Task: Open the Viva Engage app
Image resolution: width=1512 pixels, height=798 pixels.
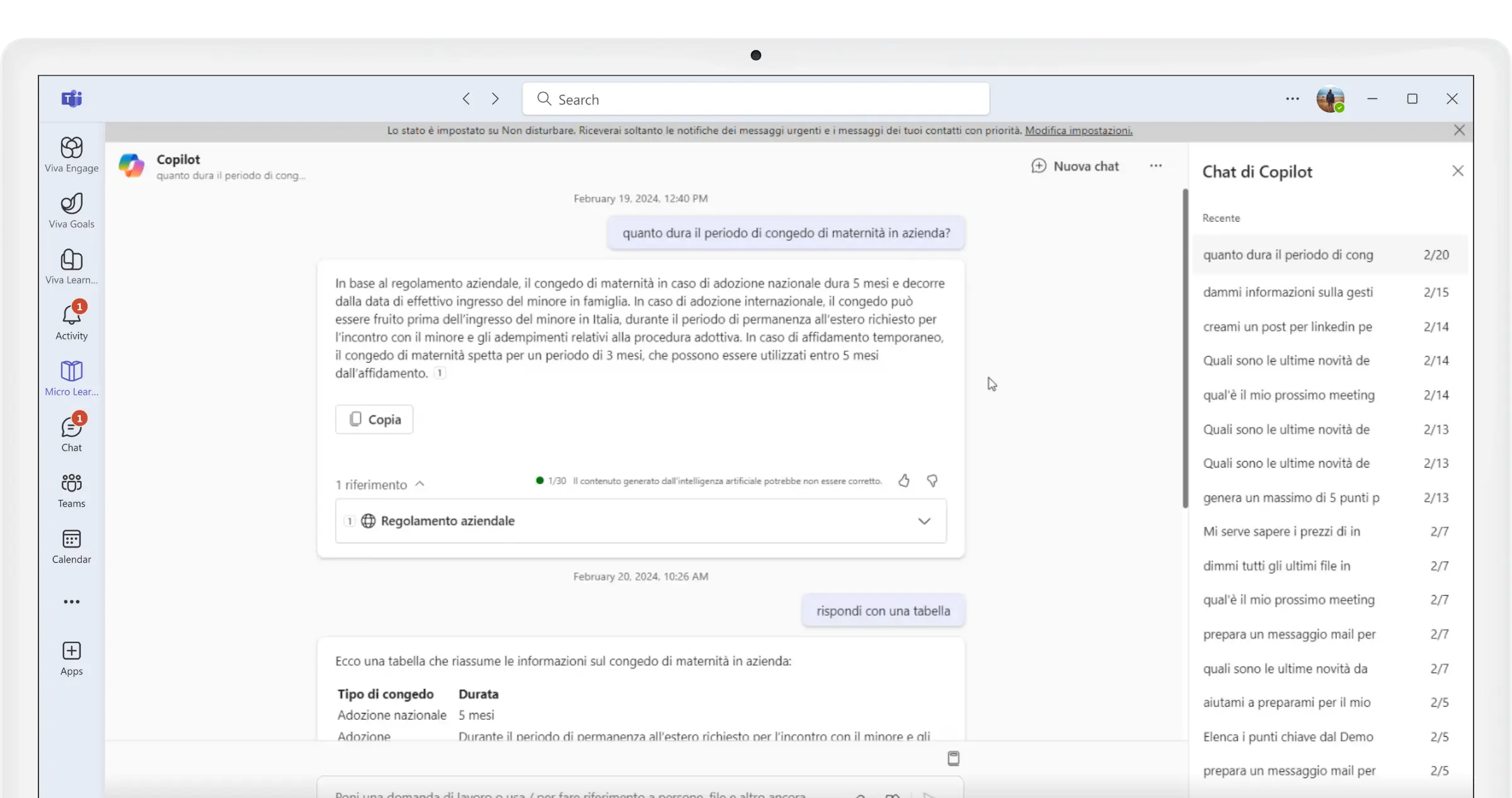Action: (x=71, y=154)
